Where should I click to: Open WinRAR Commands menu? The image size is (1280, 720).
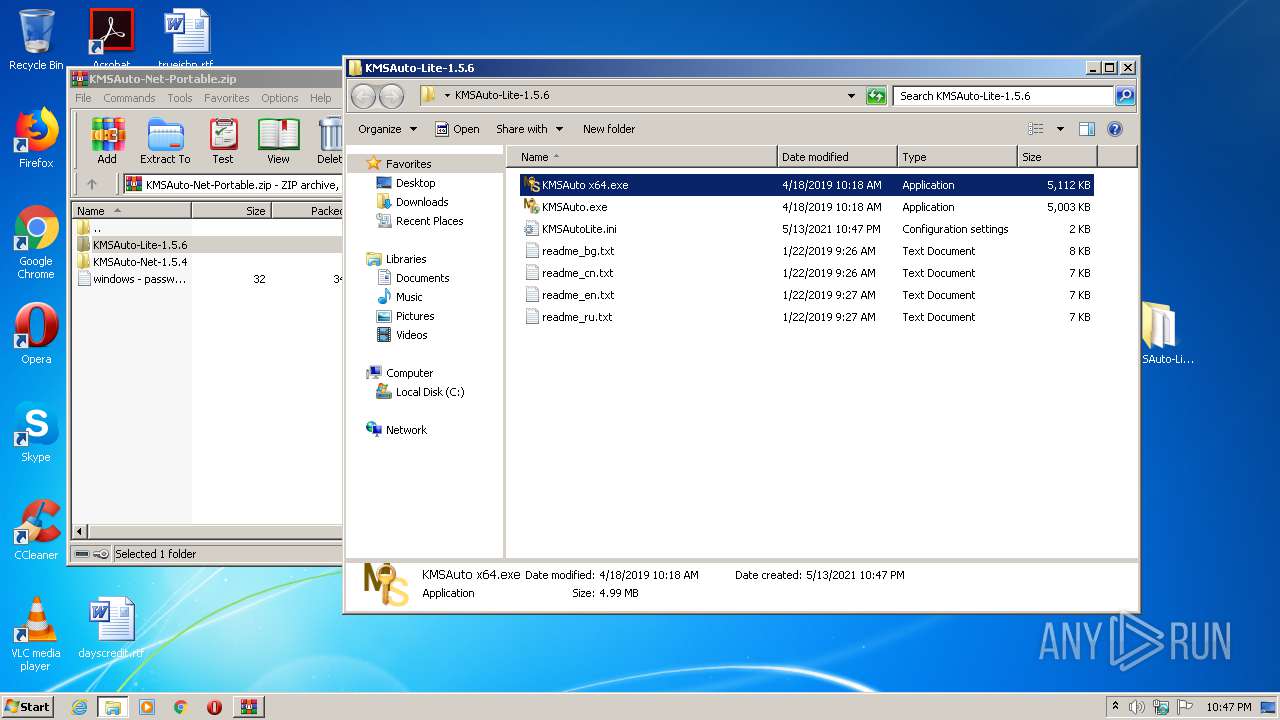129,98
